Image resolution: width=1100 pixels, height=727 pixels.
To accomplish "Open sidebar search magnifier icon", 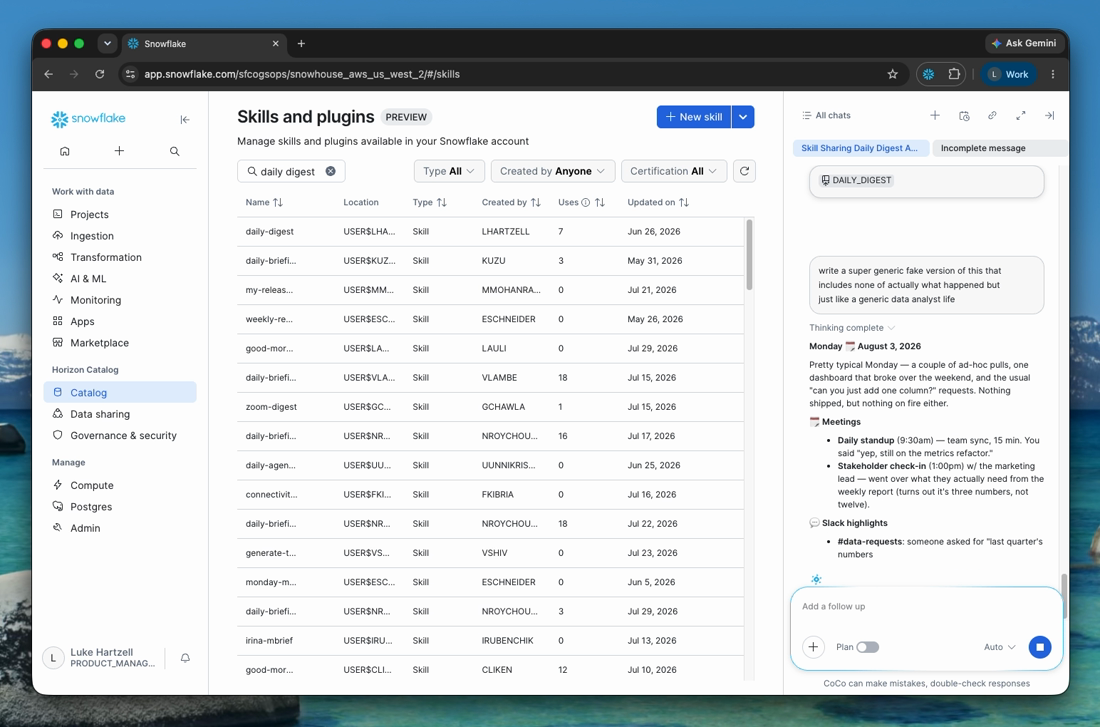I will tap(175, 151).
